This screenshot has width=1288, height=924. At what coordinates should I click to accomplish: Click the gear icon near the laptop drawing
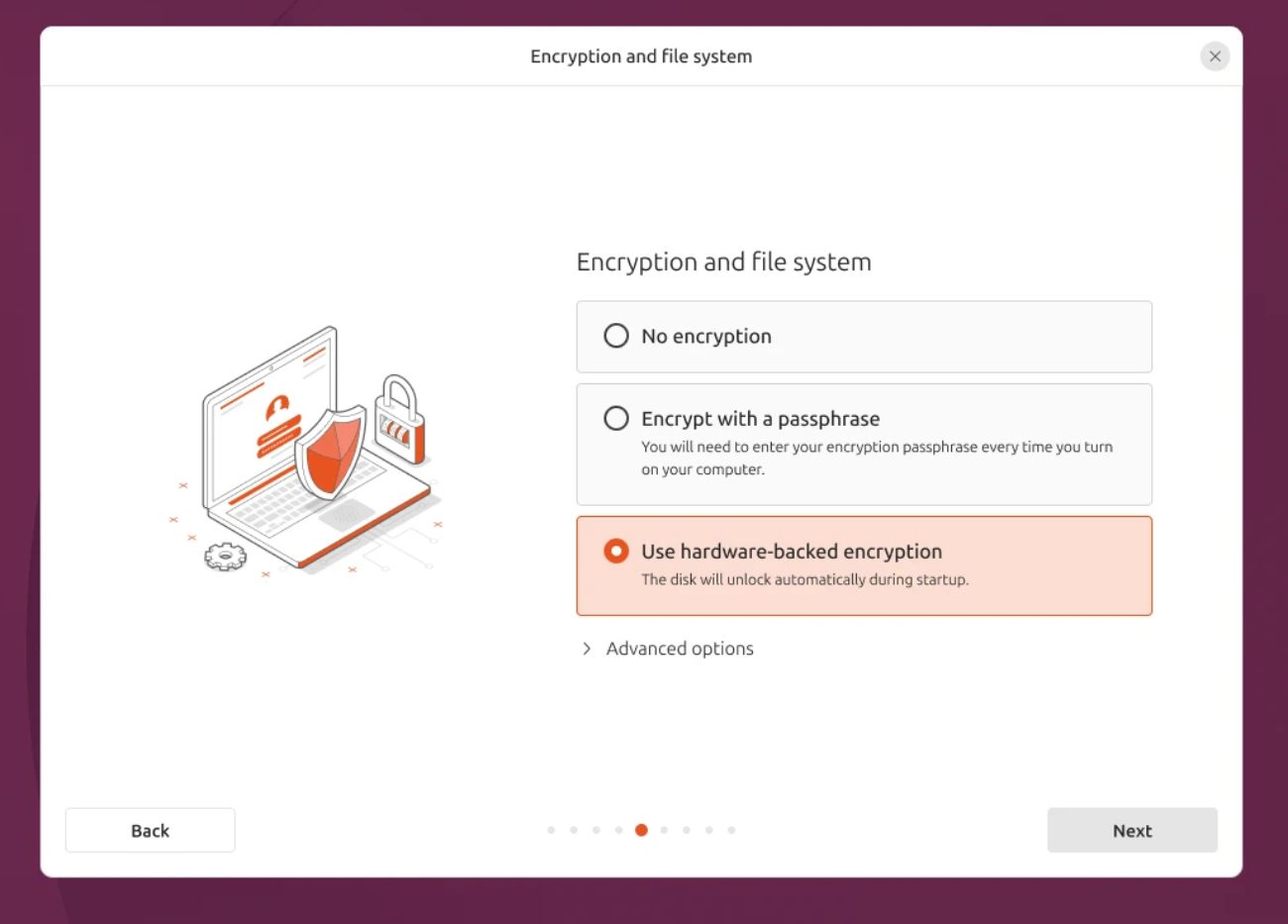[227, 558]
